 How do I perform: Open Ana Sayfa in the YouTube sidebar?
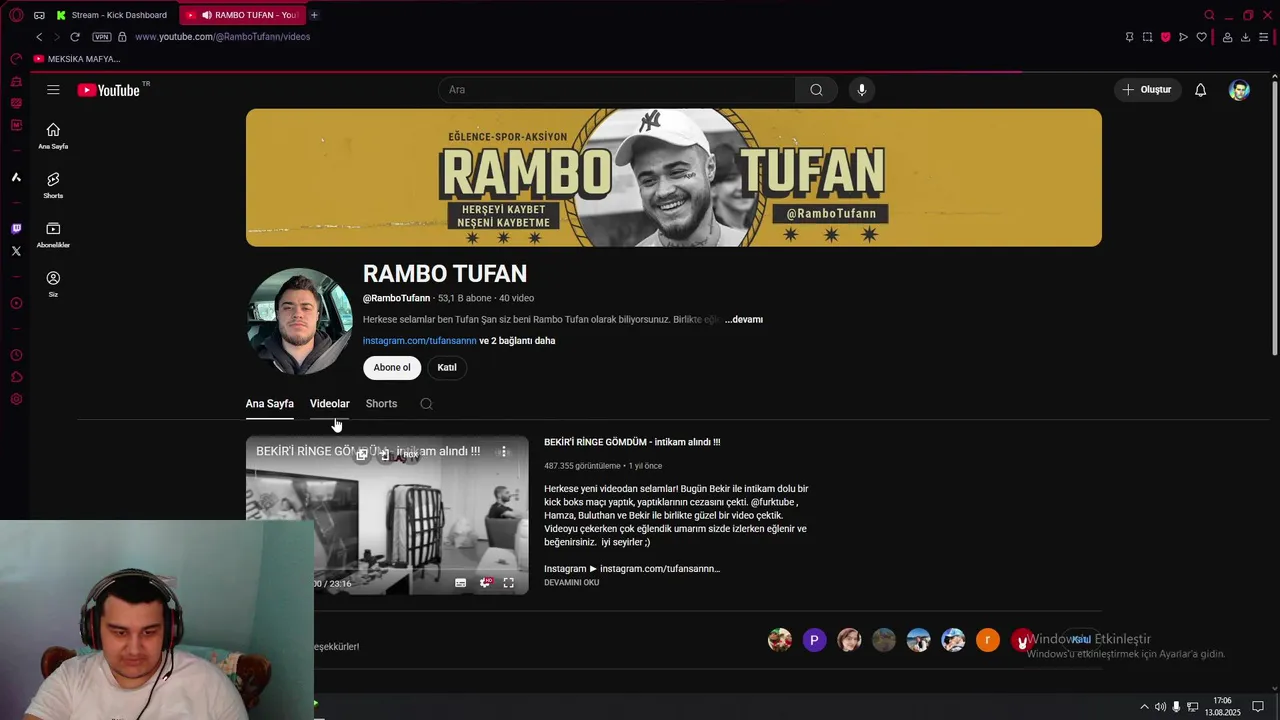click(53, 135)
